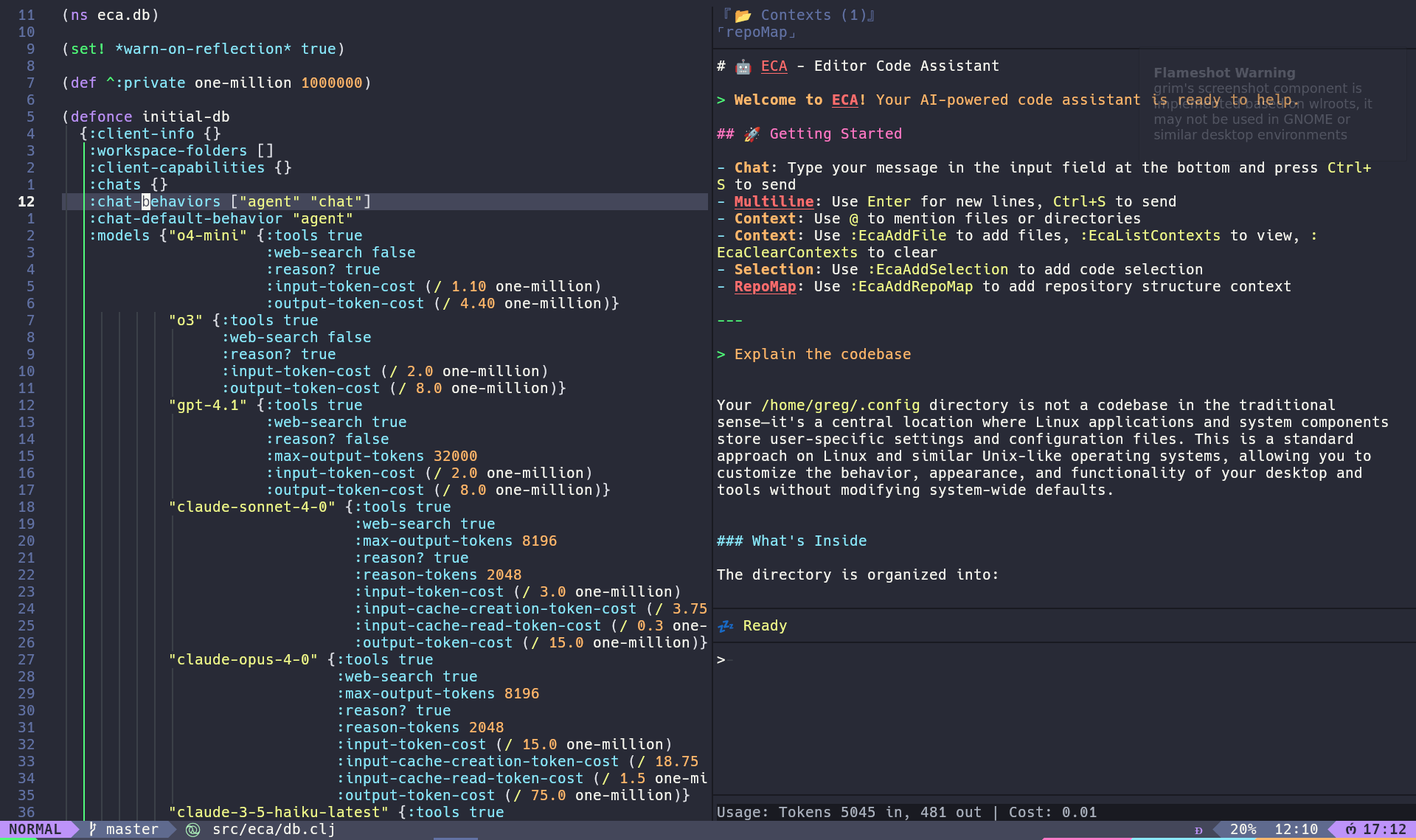The height and width of the screenshot is (840, 1416).
Task: Click the rocket icon in Getting Started heading
Action: (752, 133)
